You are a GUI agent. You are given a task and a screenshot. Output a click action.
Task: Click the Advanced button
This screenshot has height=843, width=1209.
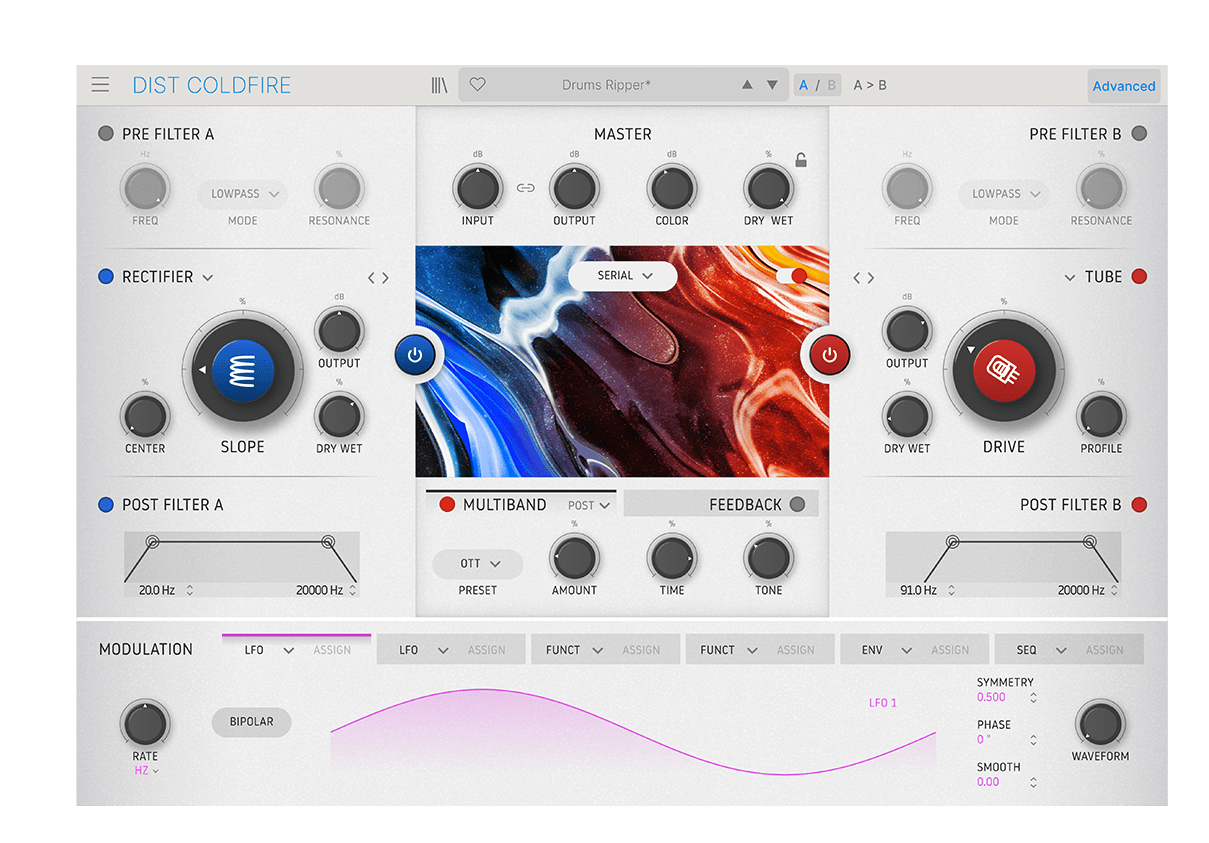(x=1123, y=86)
